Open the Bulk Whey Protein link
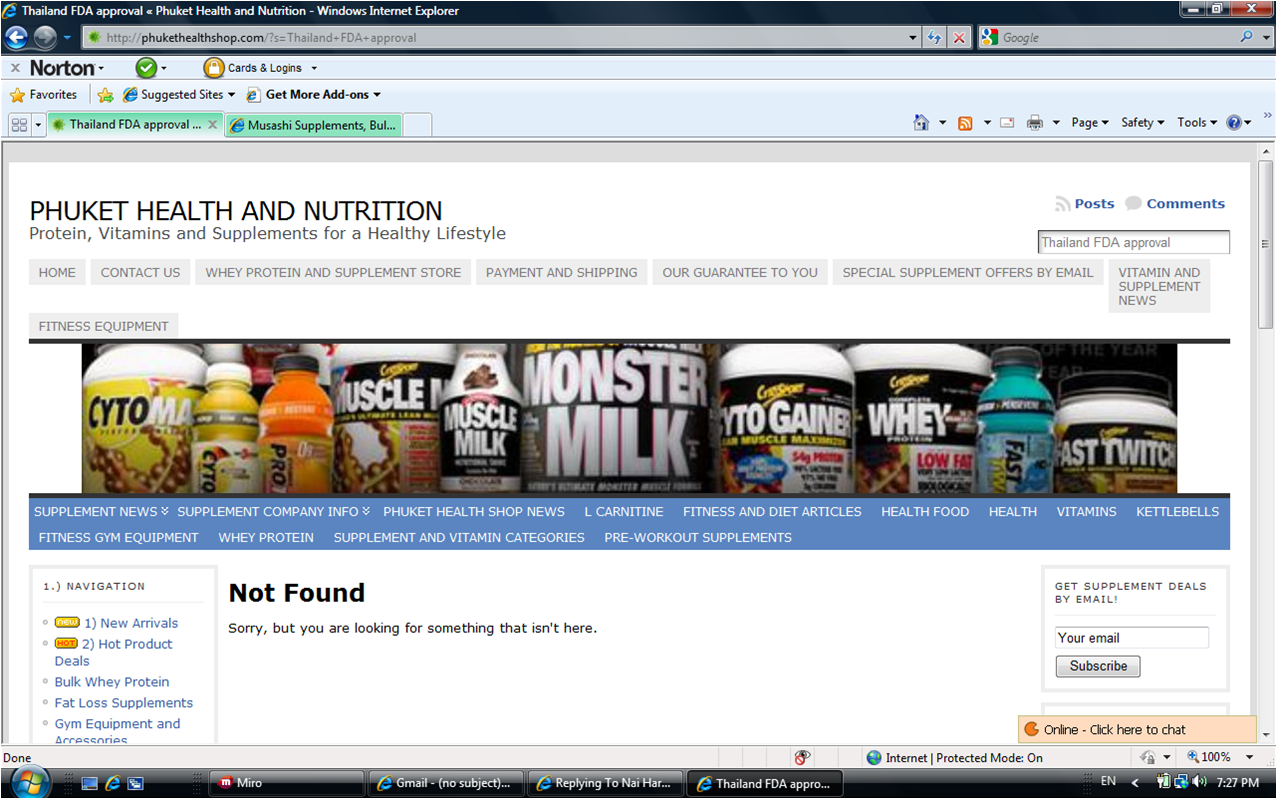Viewport: 1277px width, 799px height. 112,682
